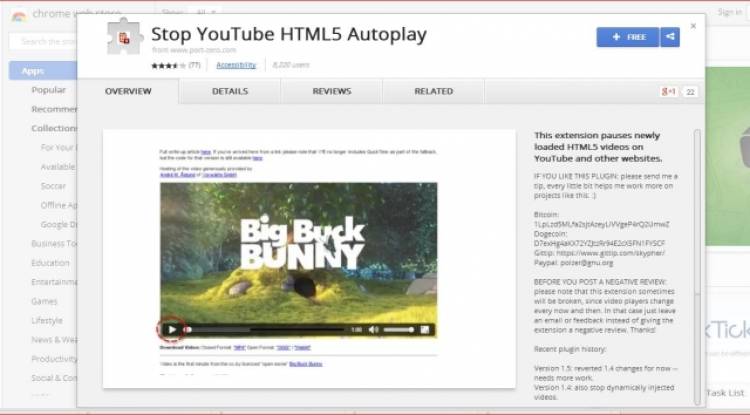Click the Google +1 button
This screenshot has width=750, height=415.
[669, 92]
